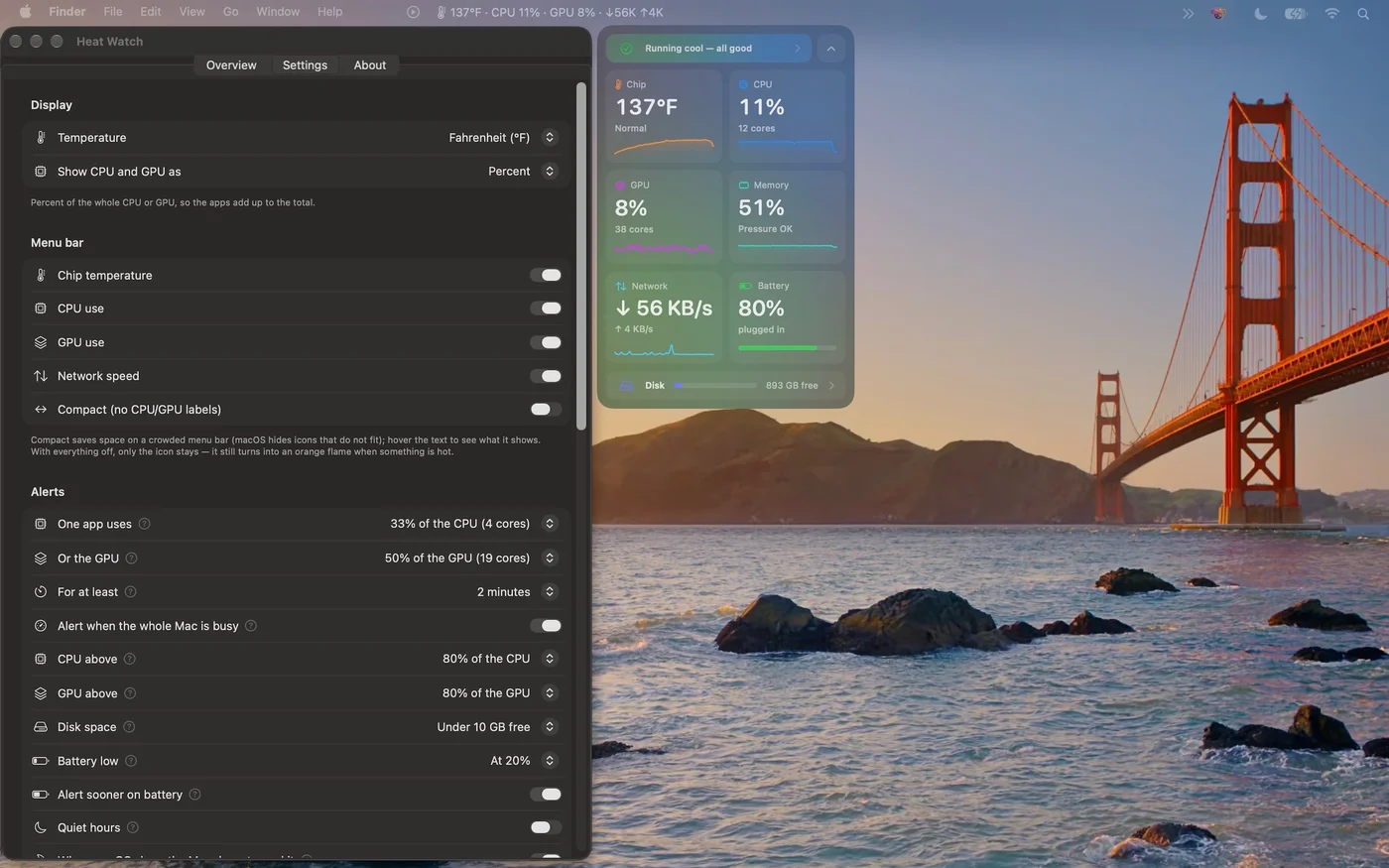Click the chip icon beside CPU use
The image size is (1389, 868).
41,309
